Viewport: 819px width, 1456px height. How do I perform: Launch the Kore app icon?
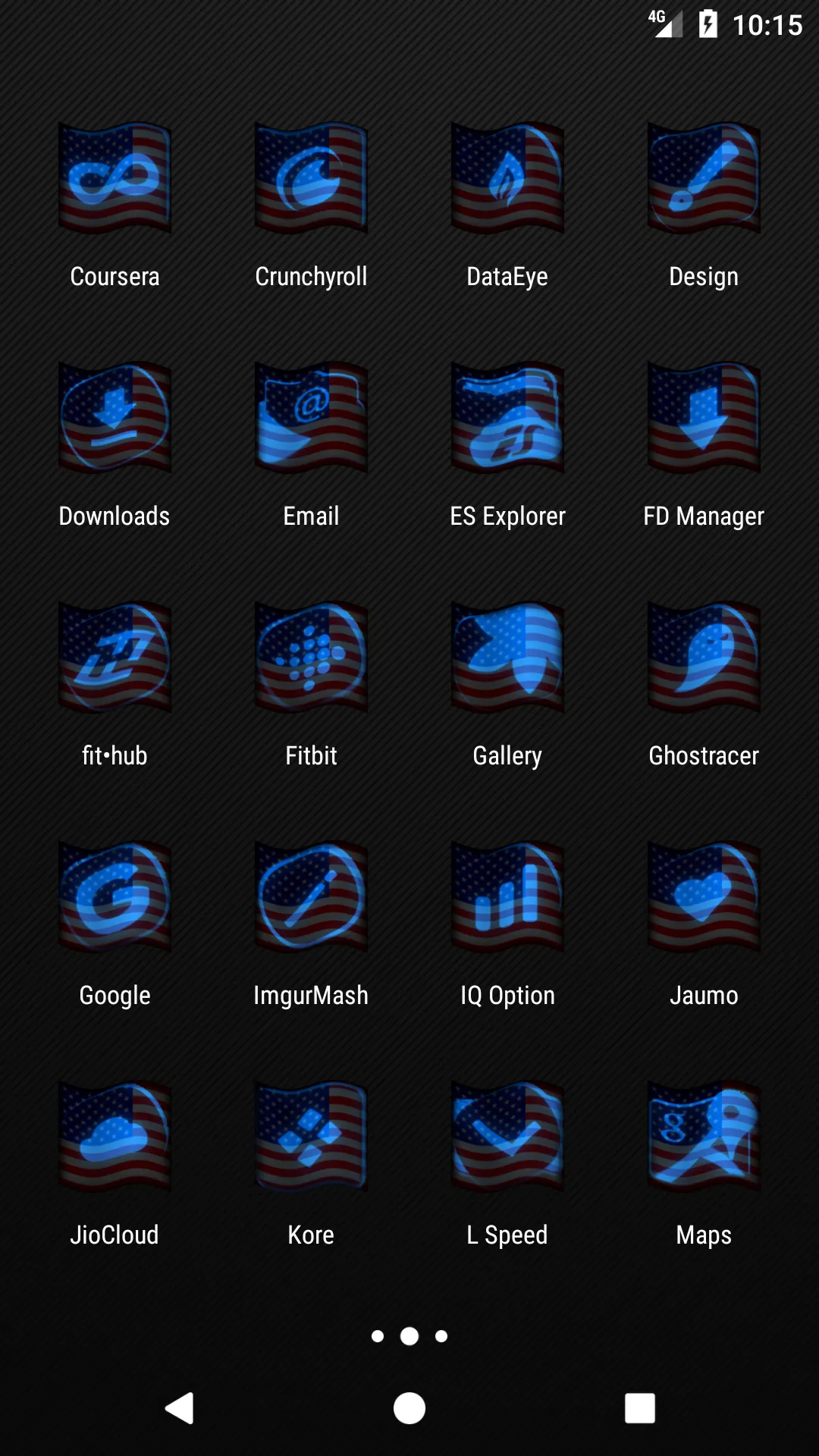tap(311, 1136)
